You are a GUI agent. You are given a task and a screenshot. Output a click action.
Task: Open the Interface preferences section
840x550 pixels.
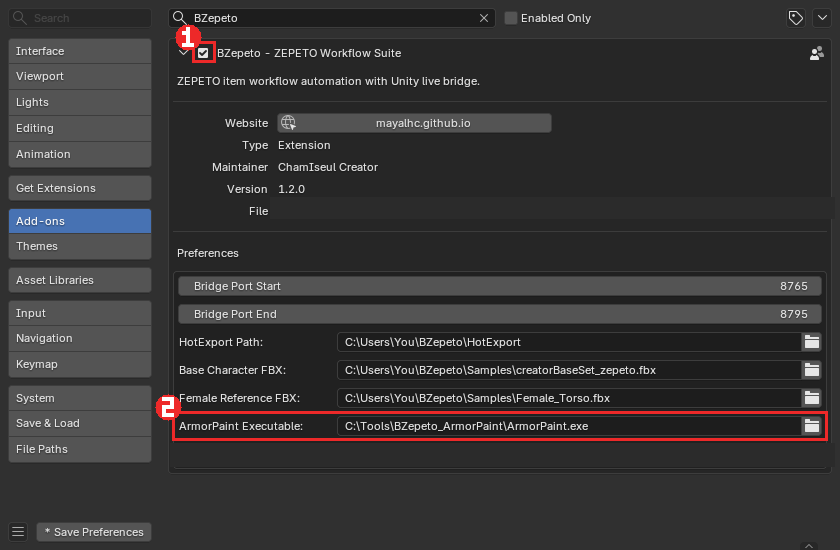[x=80, y=51]
